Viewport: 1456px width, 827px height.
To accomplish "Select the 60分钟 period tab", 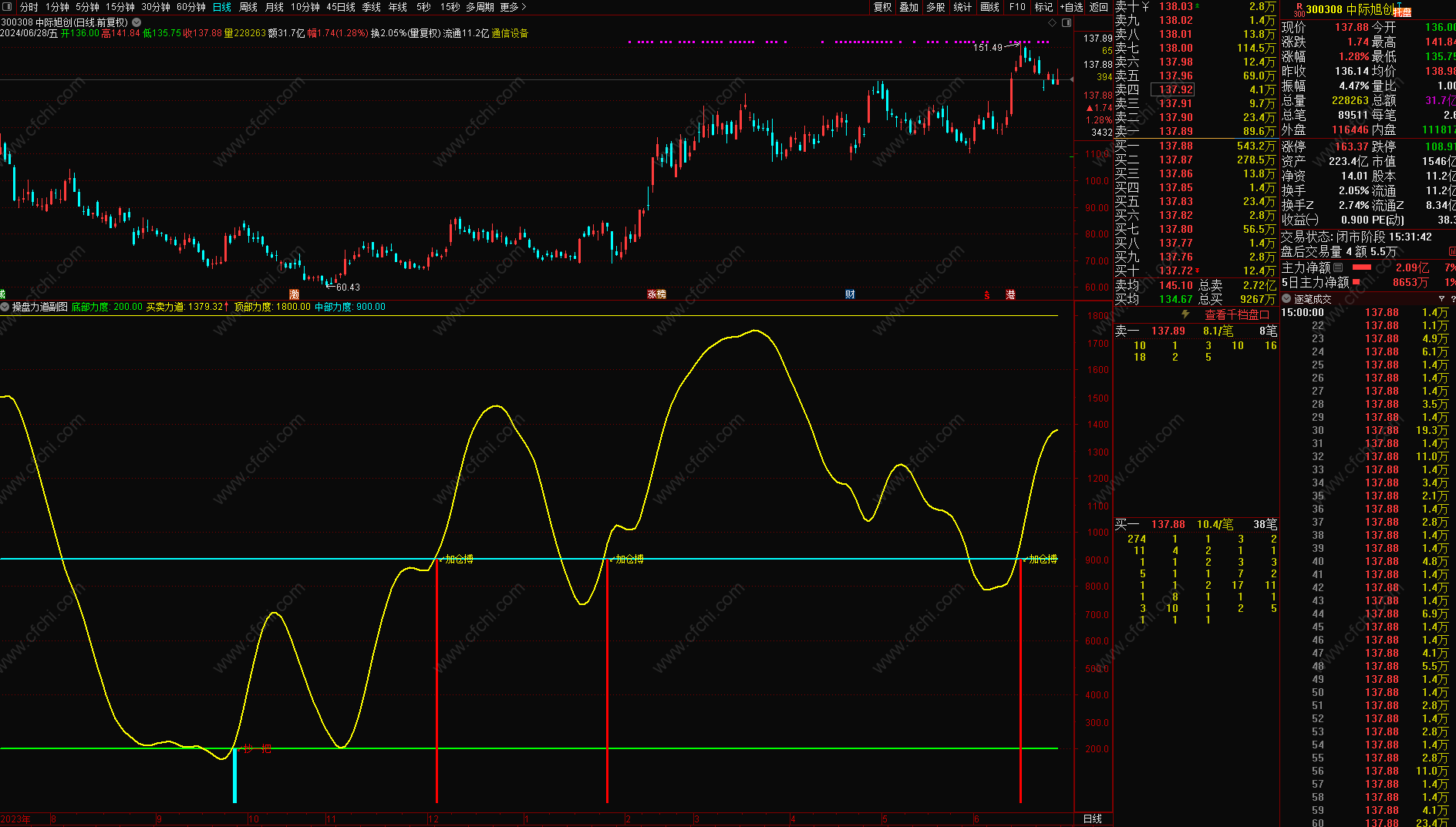I will click(x=191, y=7).
